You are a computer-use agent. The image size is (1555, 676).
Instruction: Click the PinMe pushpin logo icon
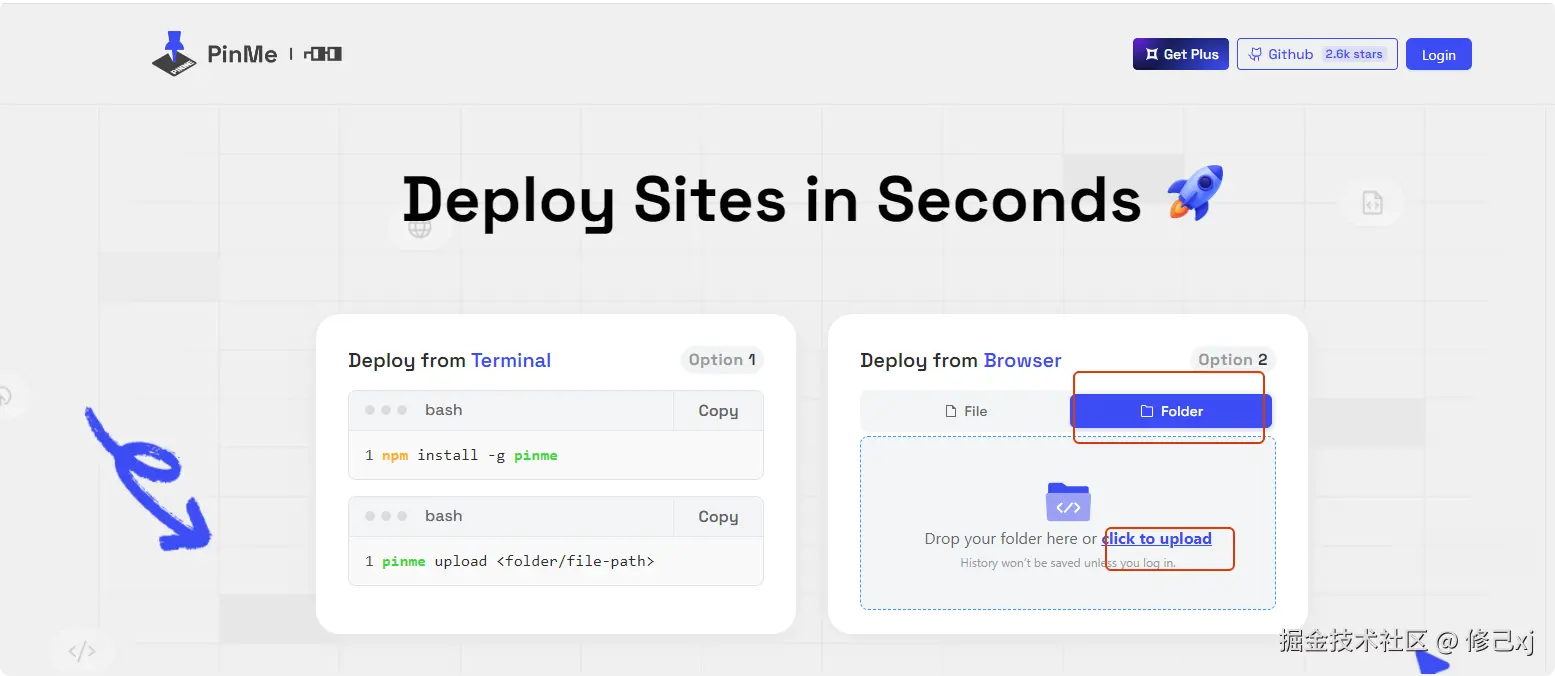tap(174, 54)
